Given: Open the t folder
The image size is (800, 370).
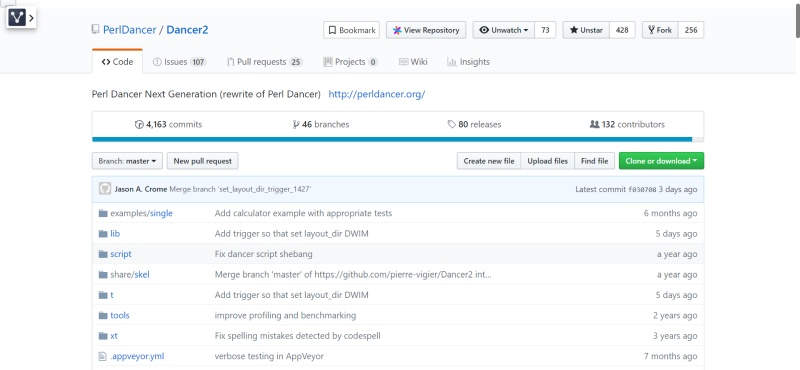Looking at the screenshot, I should tap(112, 295).
